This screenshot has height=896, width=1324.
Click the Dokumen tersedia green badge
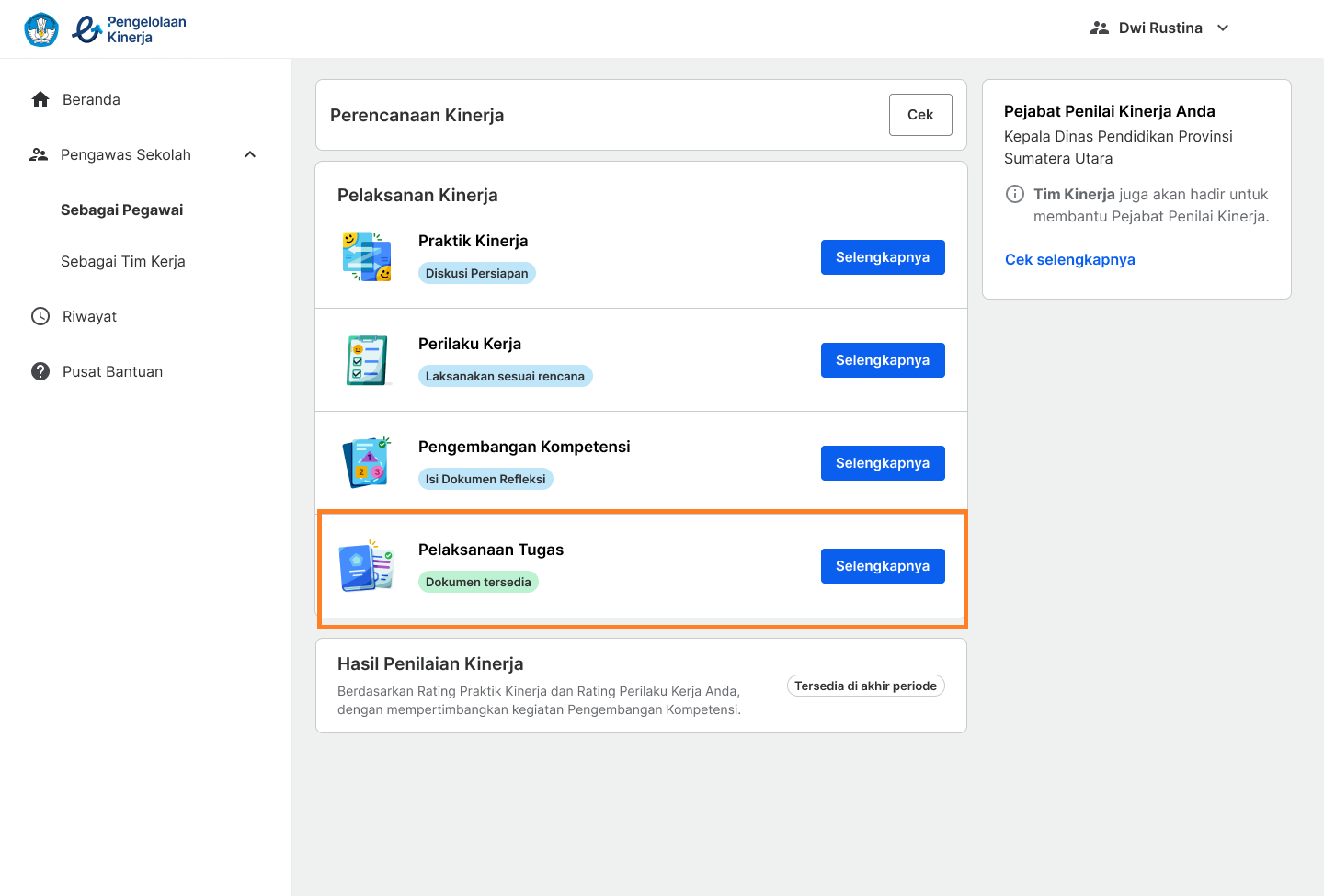click(478, 582)
